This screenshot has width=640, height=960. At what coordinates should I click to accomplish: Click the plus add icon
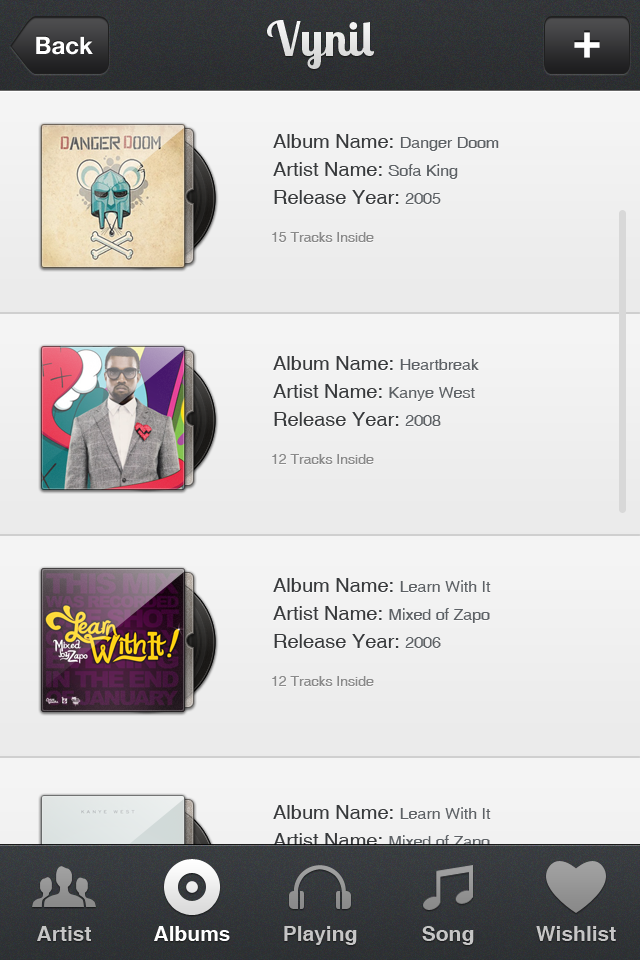coord(587,45)
